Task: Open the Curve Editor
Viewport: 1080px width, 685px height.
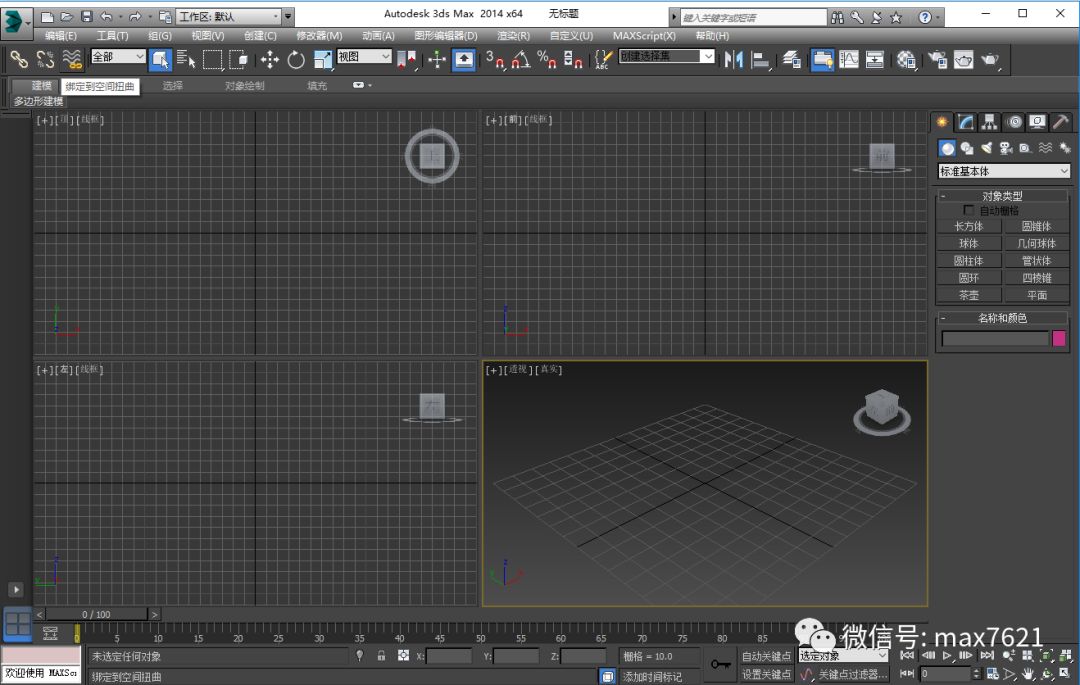Action: (849, 60)
